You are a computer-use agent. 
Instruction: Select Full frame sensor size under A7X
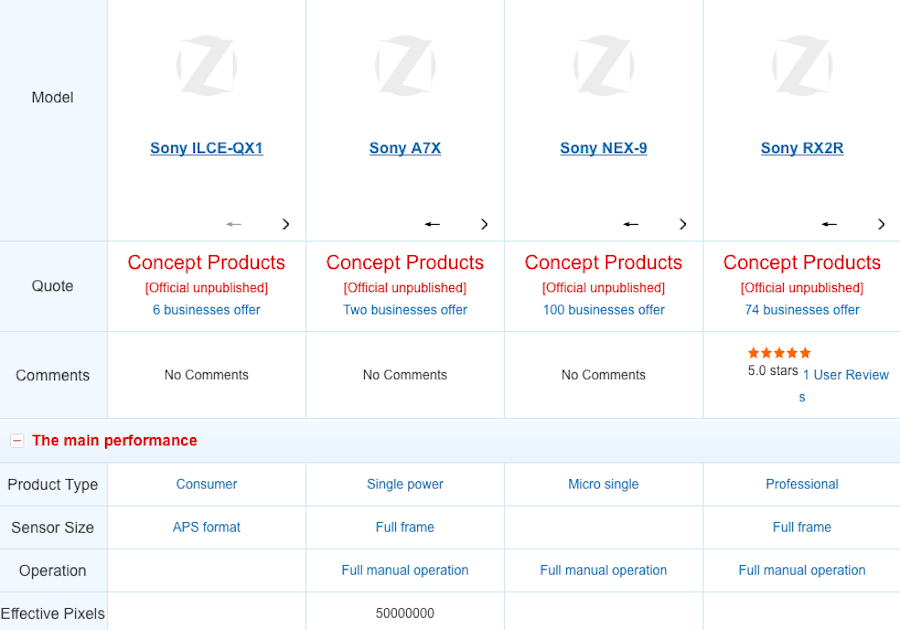click(405, 527)
